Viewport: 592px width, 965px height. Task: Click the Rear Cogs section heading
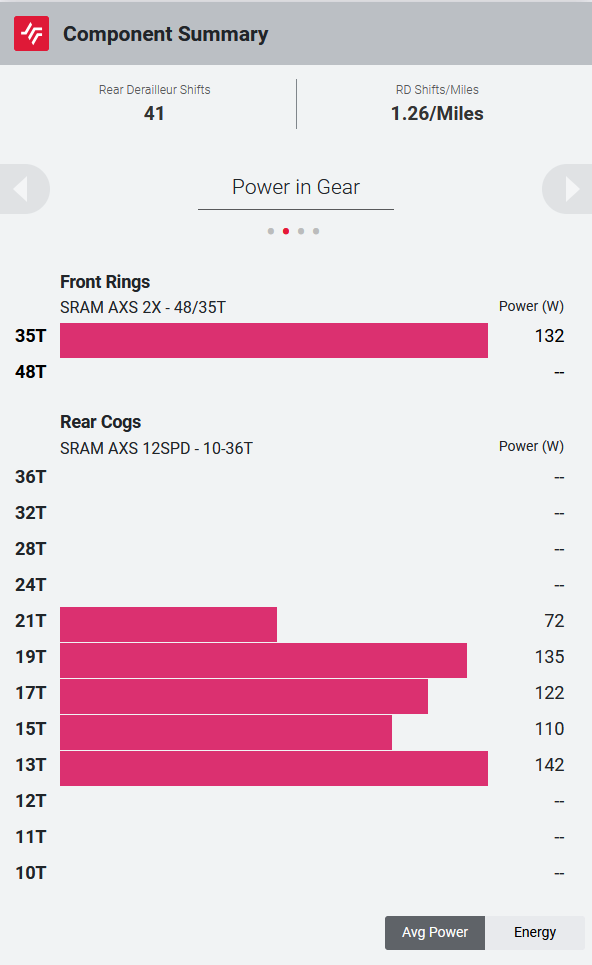click(100, 422)
